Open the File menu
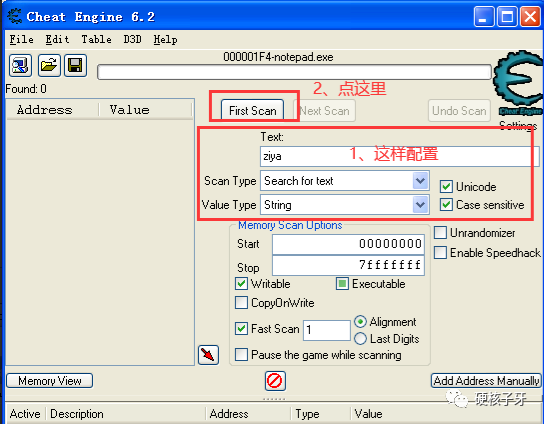The image size is (544, 424). tap(22, 39)
